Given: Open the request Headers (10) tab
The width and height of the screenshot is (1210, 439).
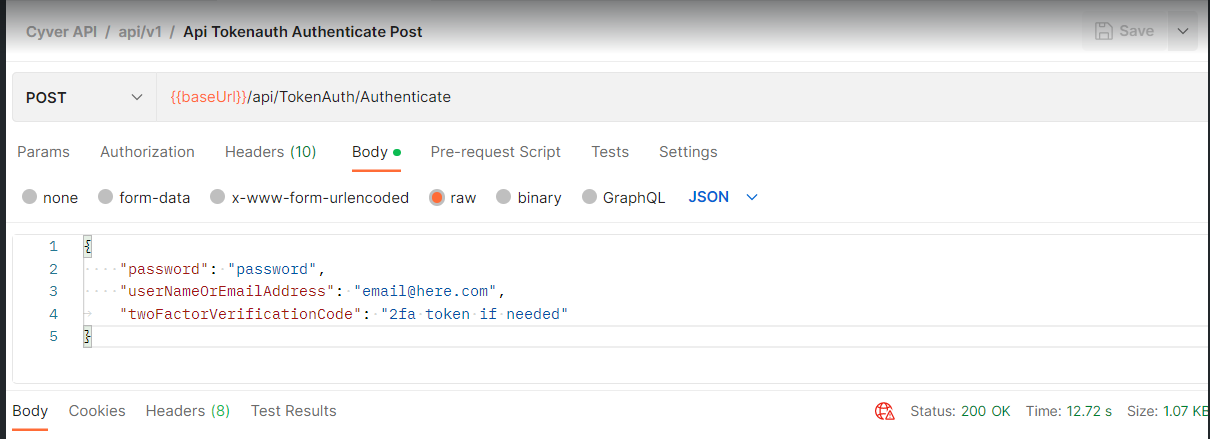Looking at the screenshot, I should pyautogui.click(x=270, y=152).
